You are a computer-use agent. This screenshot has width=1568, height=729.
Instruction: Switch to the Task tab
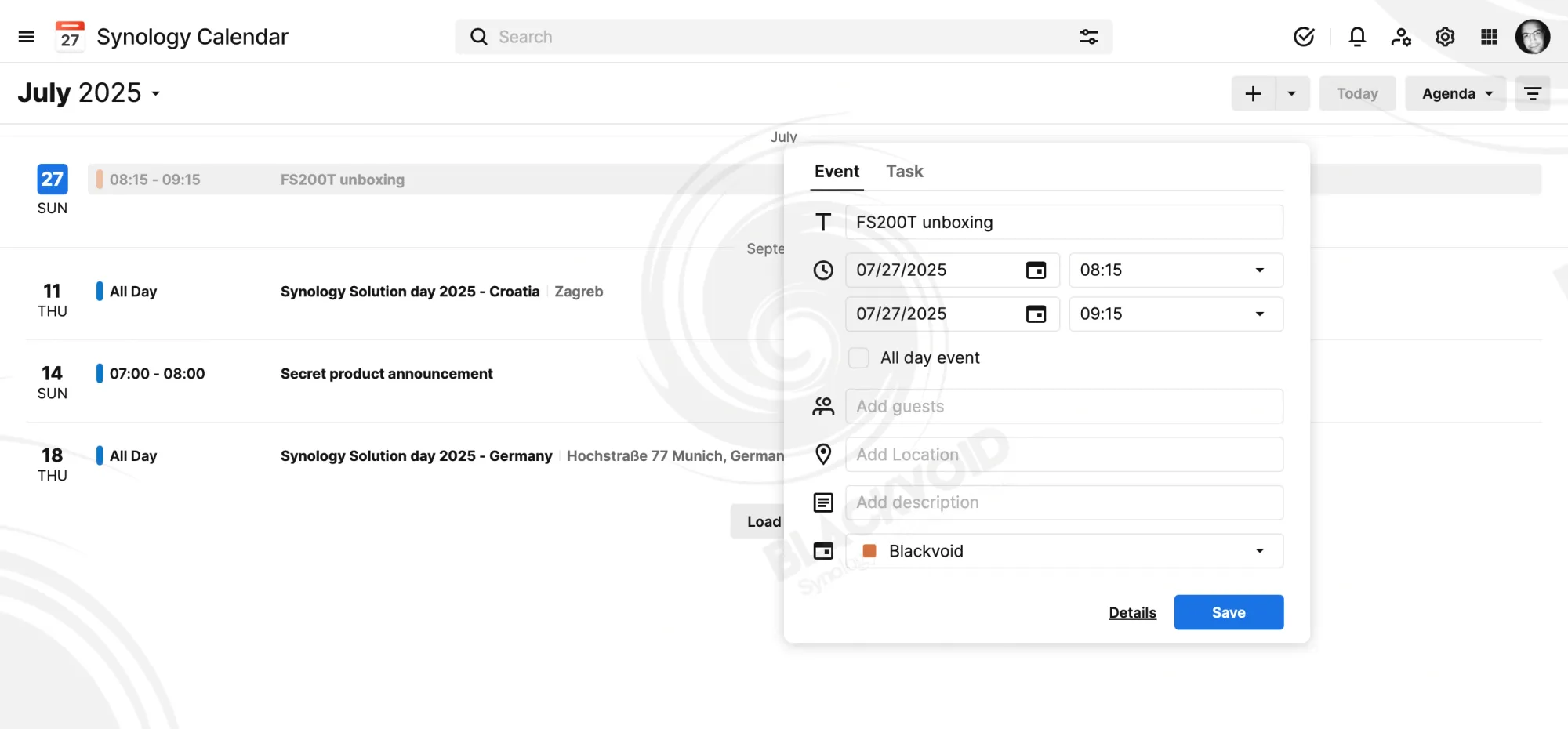click(905, 172)
